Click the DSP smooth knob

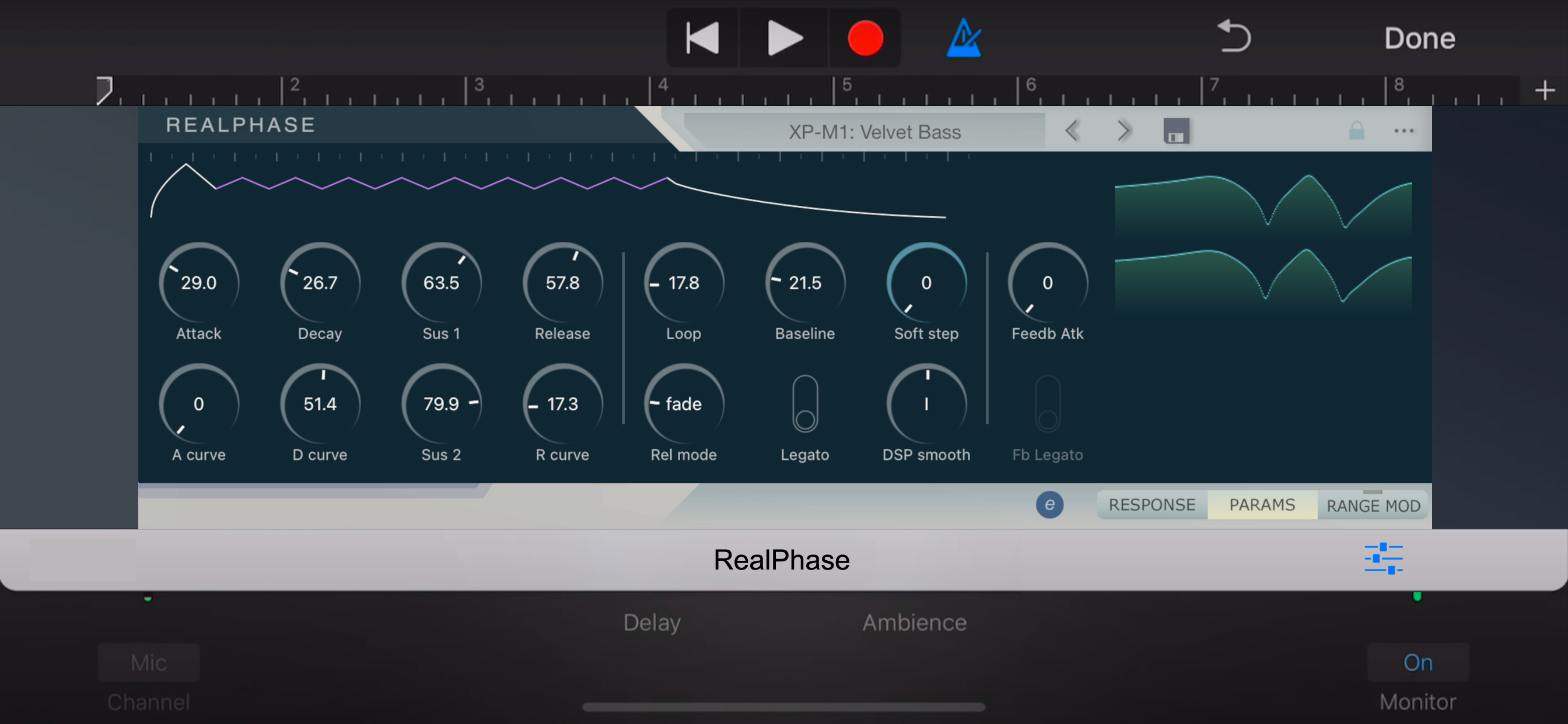tap(926, 404)
